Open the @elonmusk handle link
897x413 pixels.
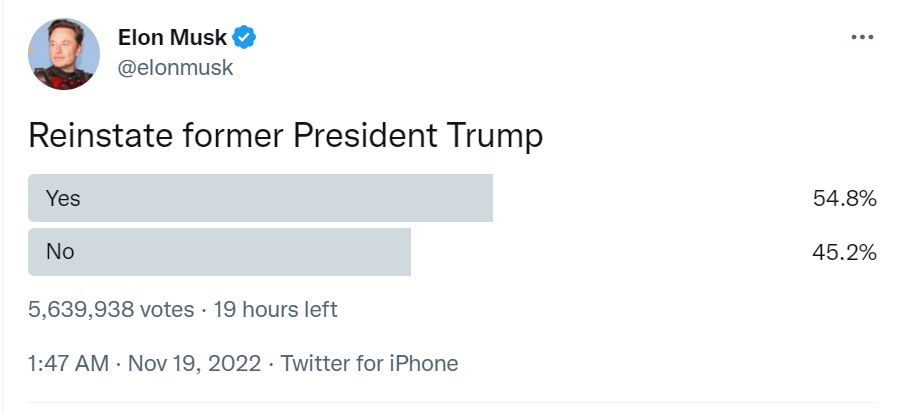176,68
